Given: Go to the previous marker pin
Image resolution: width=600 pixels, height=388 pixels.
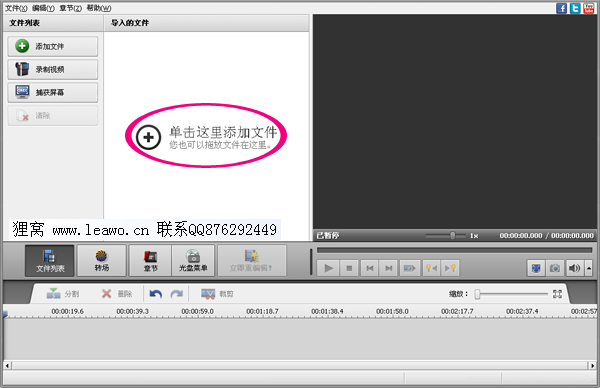Looking at the screenshot, I should (431, 268).
